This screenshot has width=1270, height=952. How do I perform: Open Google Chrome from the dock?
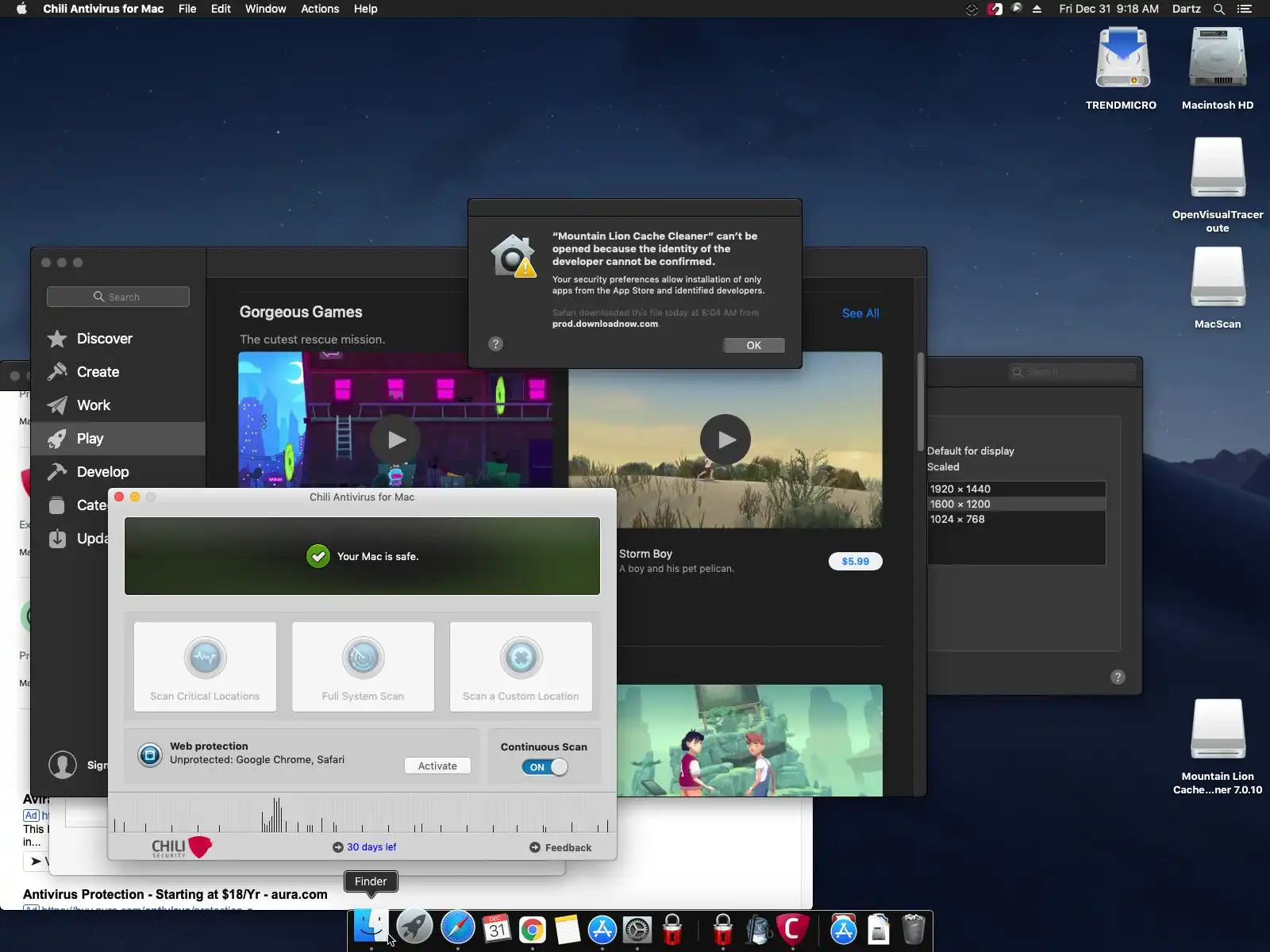point(533,929)
